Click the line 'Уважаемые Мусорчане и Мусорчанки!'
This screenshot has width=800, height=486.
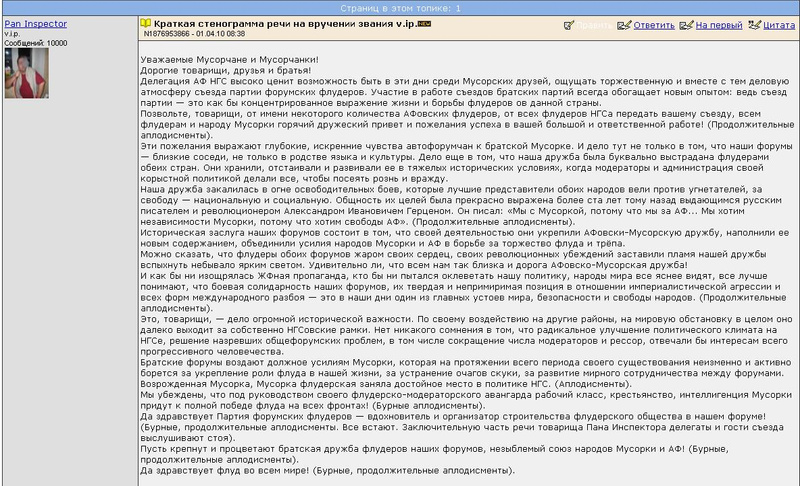pyautogui.click(x=229, y=60)
